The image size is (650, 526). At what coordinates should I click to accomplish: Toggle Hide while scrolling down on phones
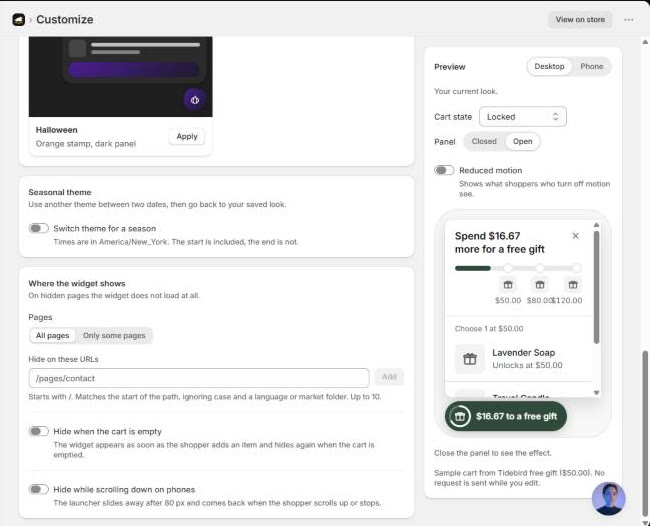pyautogui.click(x=39, y=489)
